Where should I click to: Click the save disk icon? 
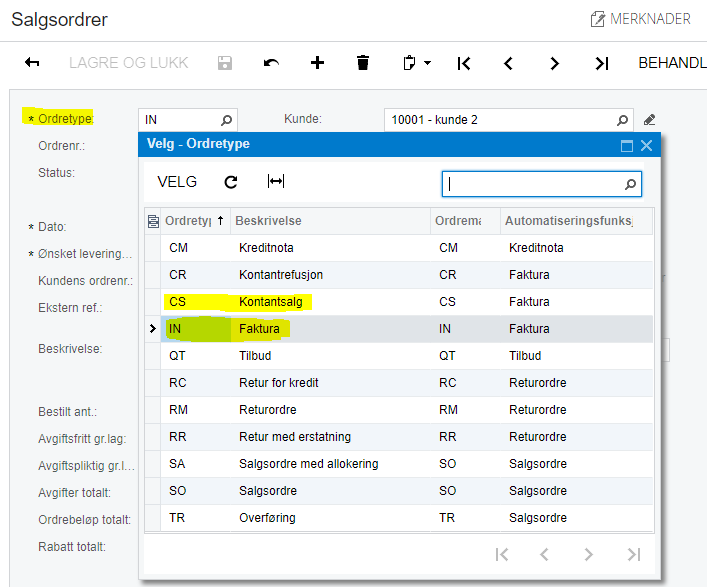pos(225,63)
